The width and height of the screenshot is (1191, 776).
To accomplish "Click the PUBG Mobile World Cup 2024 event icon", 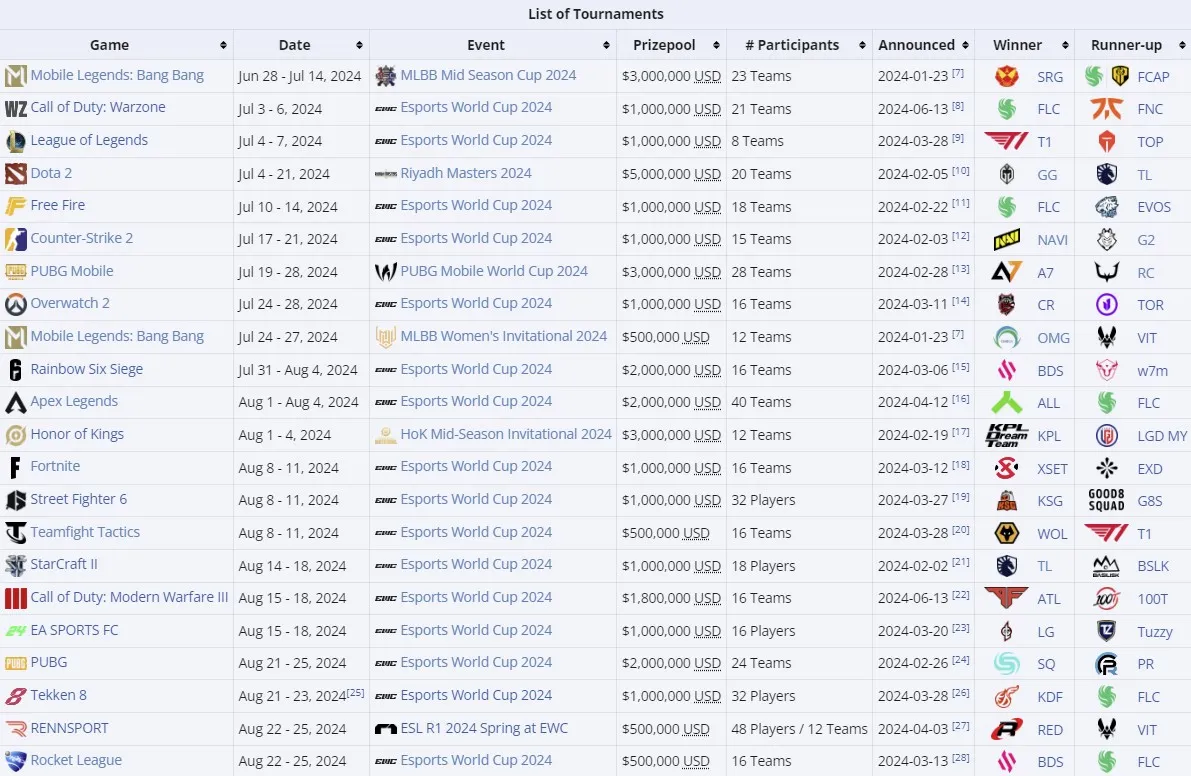I will point(386,272).
